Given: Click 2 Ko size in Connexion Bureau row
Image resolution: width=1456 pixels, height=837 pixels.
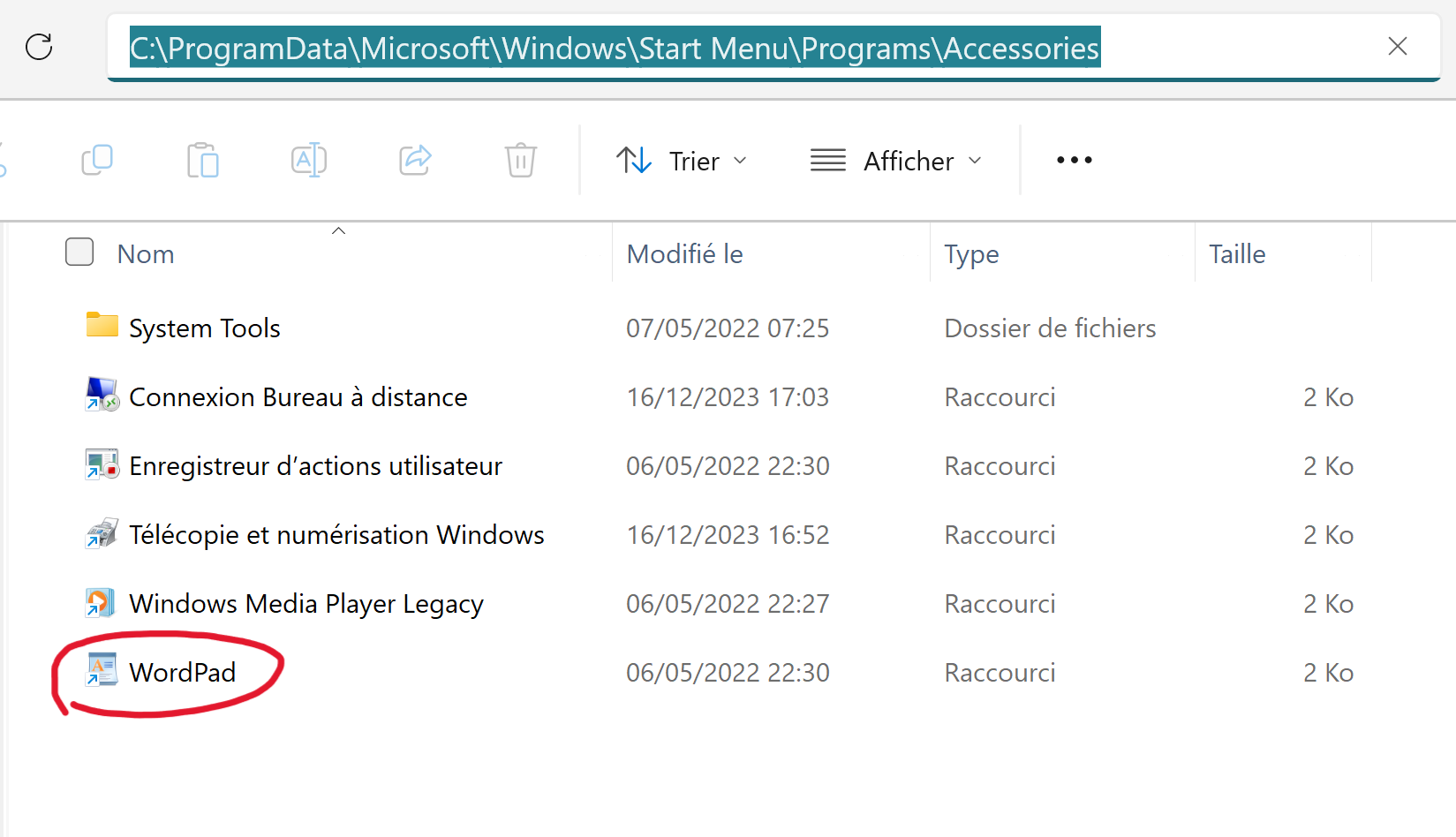Looking at the screenshot, I should pos(1328,397).
